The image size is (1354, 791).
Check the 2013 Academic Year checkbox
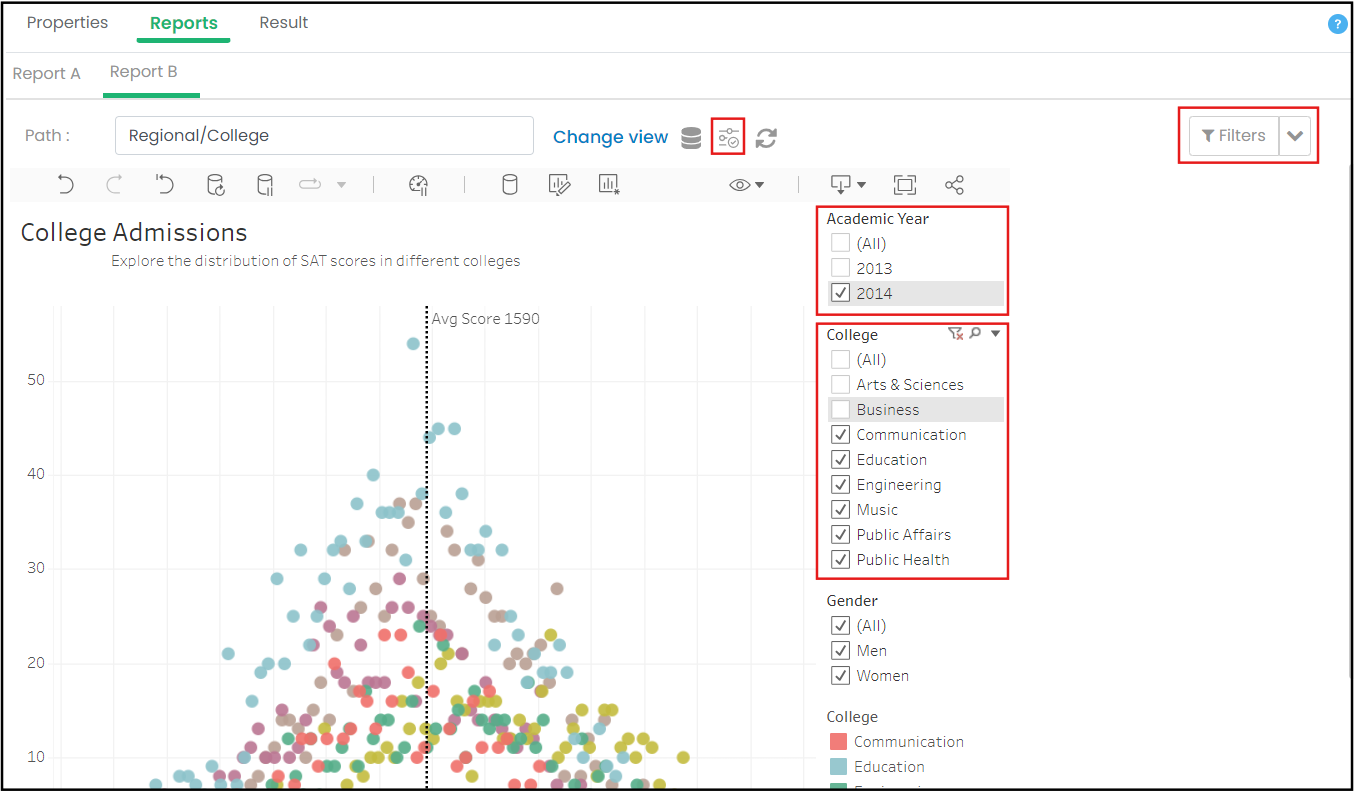(x=841, y=268)
